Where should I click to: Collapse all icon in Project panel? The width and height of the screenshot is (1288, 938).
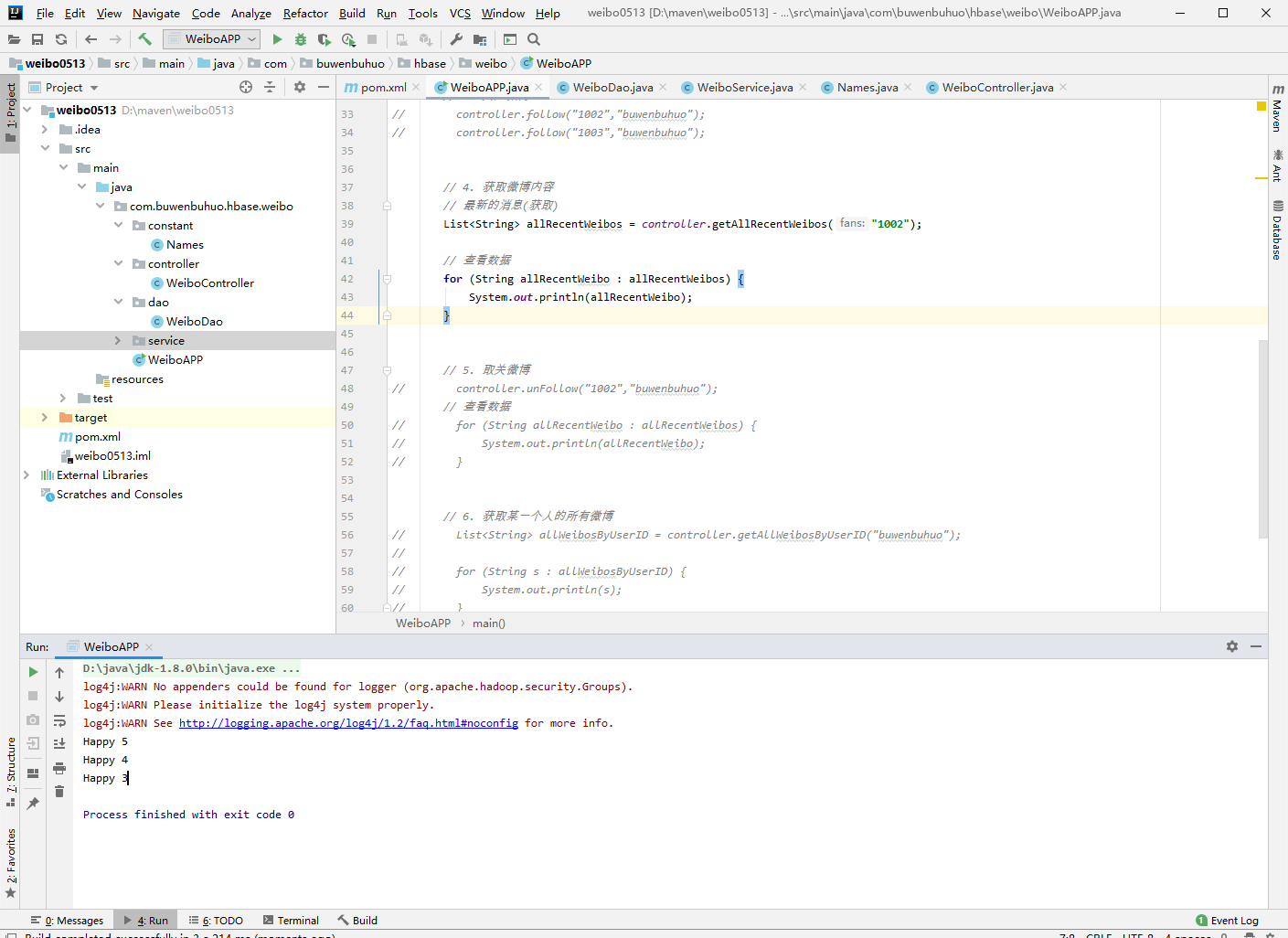270,87
